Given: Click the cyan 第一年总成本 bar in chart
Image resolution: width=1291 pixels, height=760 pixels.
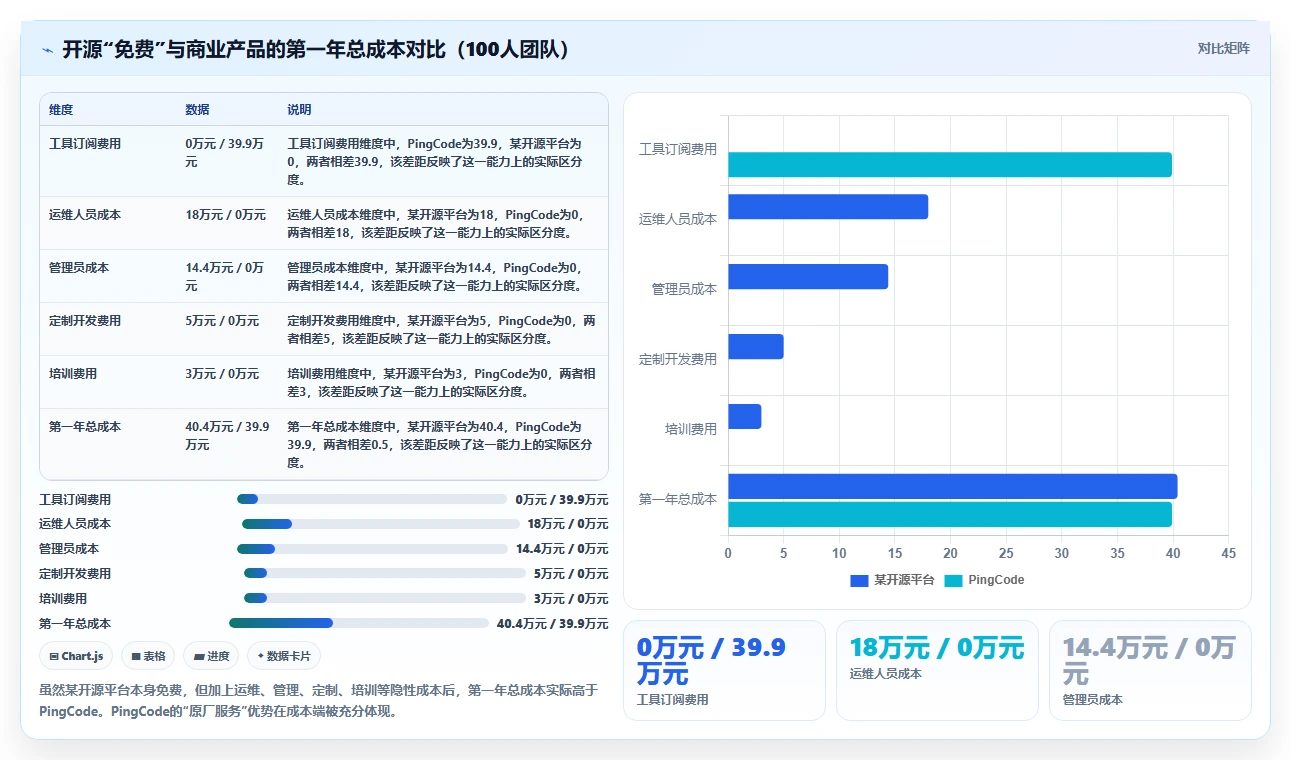Looking at the screenshot, I should [x=949, y=515].
